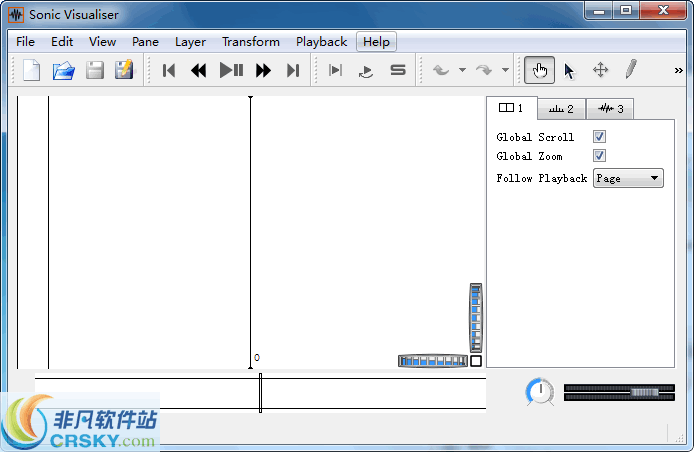Screen dimensions: 694x452
Task: Select the Navigate hand tool
Action: click(540, 70)
